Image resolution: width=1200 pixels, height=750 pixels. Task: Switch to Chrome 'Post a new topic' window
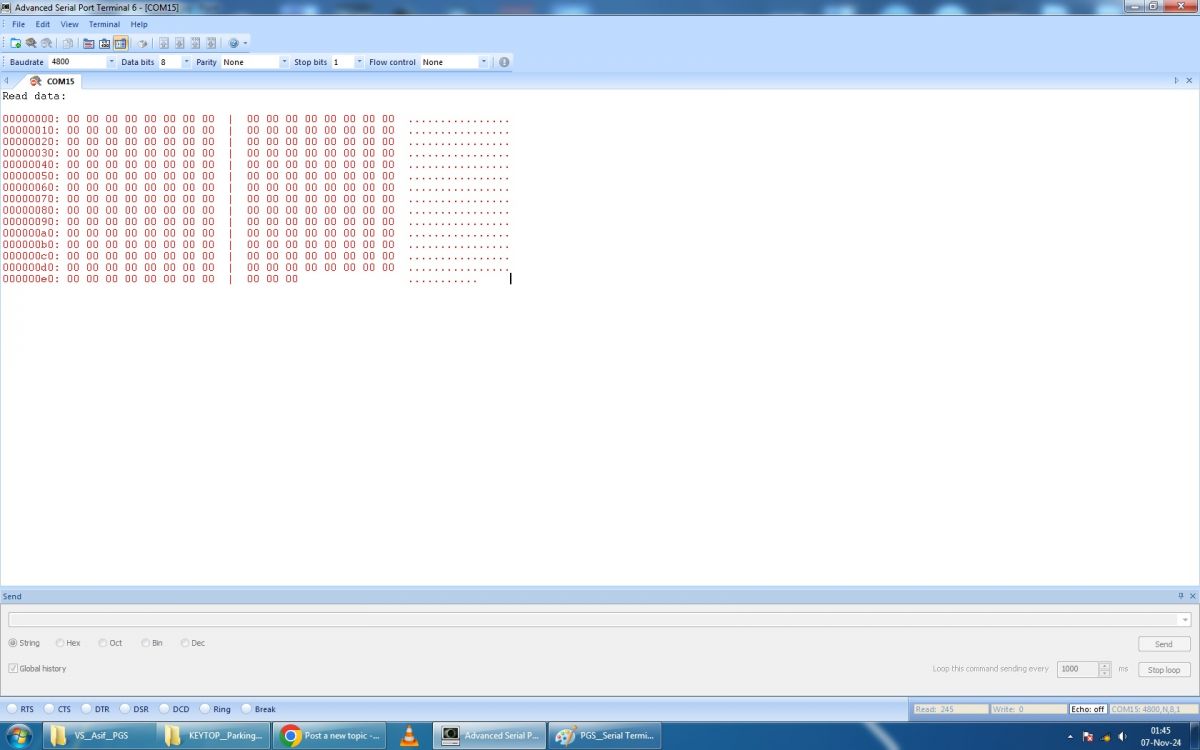[x=329, y=736]
